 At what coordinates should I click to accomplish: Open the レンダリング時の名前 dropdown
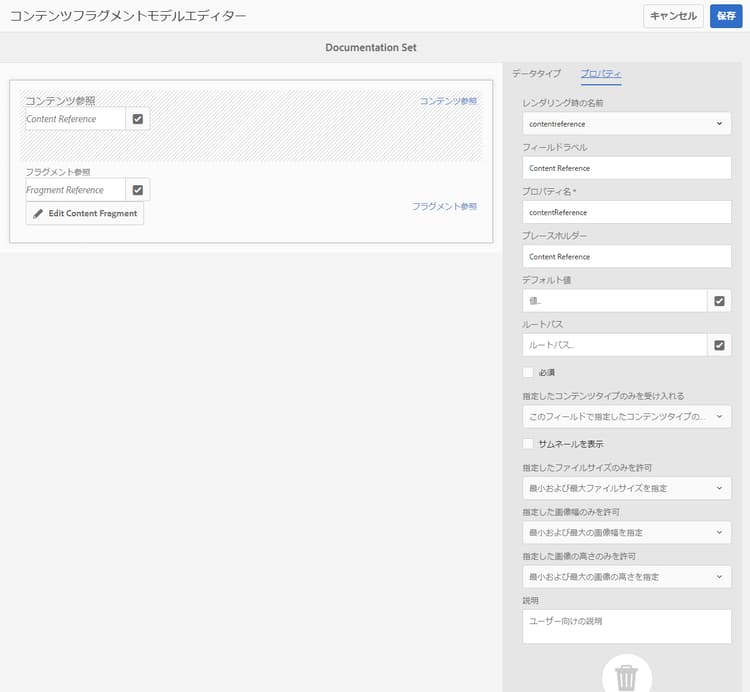[x=627, y=124]
